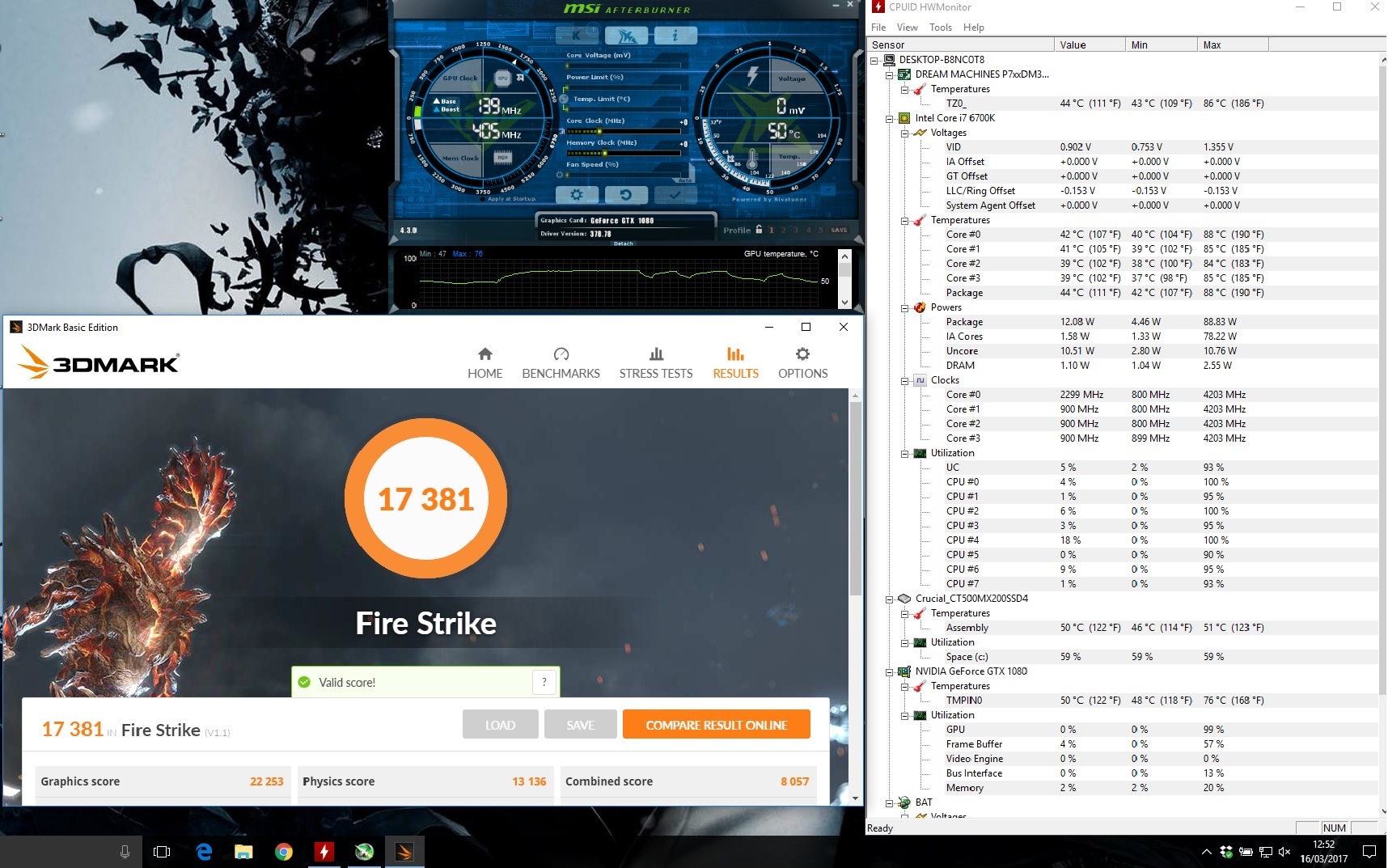Collapse the Voltages node in HWMonitor

[905, 133]
